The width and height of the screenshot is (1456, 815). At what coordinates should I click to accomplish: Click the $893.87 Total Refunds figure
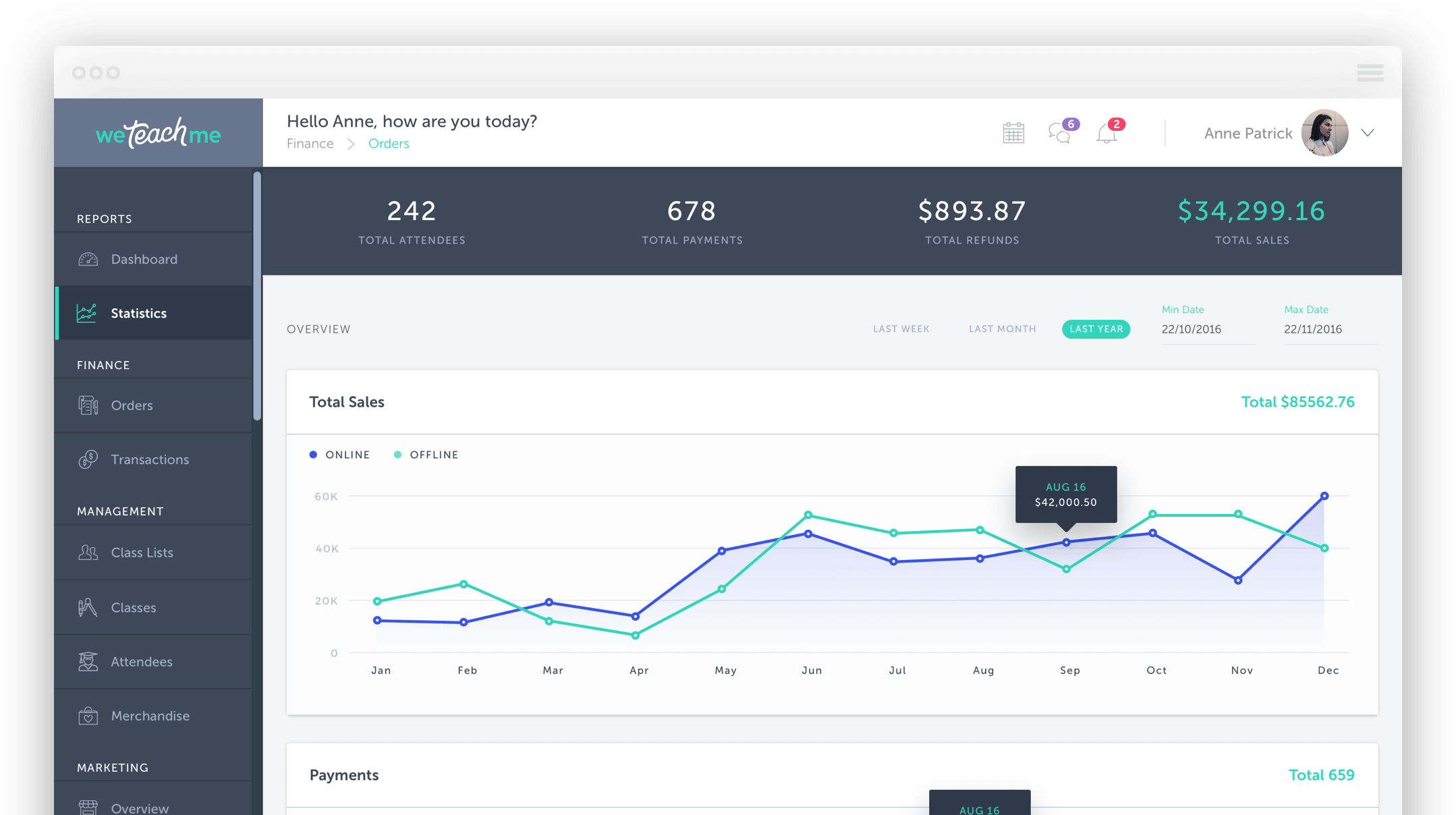pos(972,211)
